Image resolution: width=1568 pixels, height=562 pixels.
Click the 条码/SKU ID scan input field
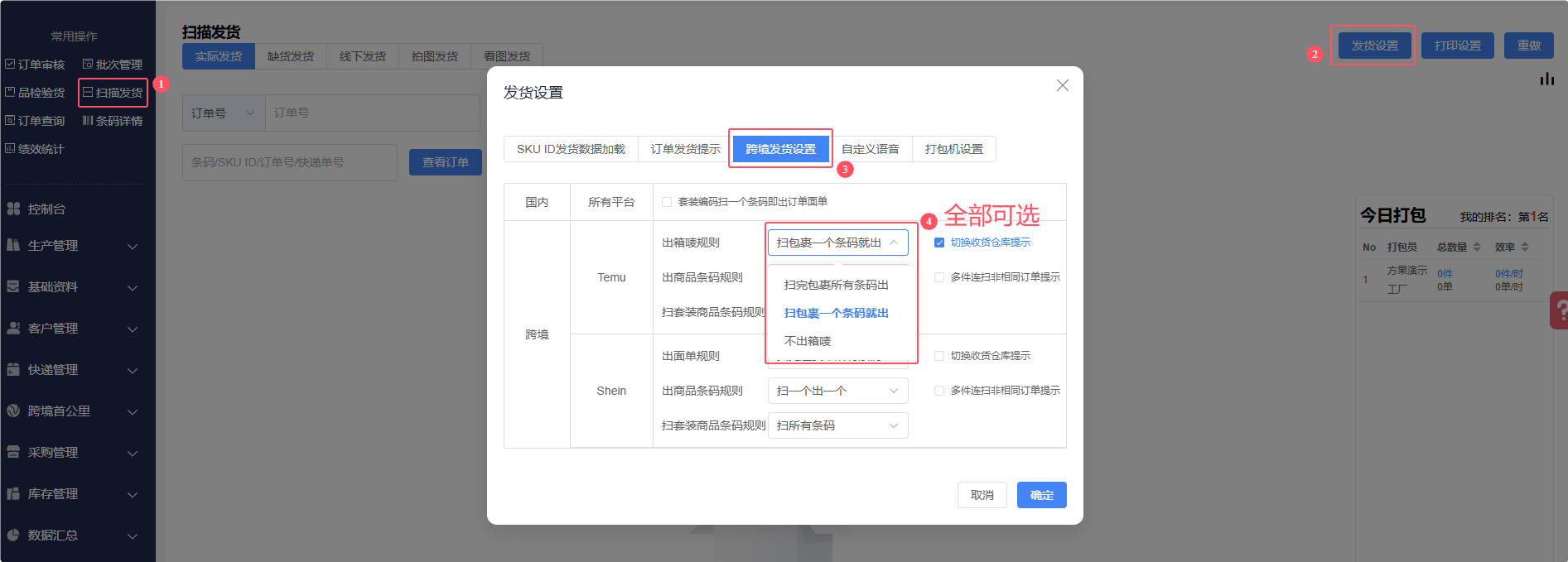coord(289,162)
